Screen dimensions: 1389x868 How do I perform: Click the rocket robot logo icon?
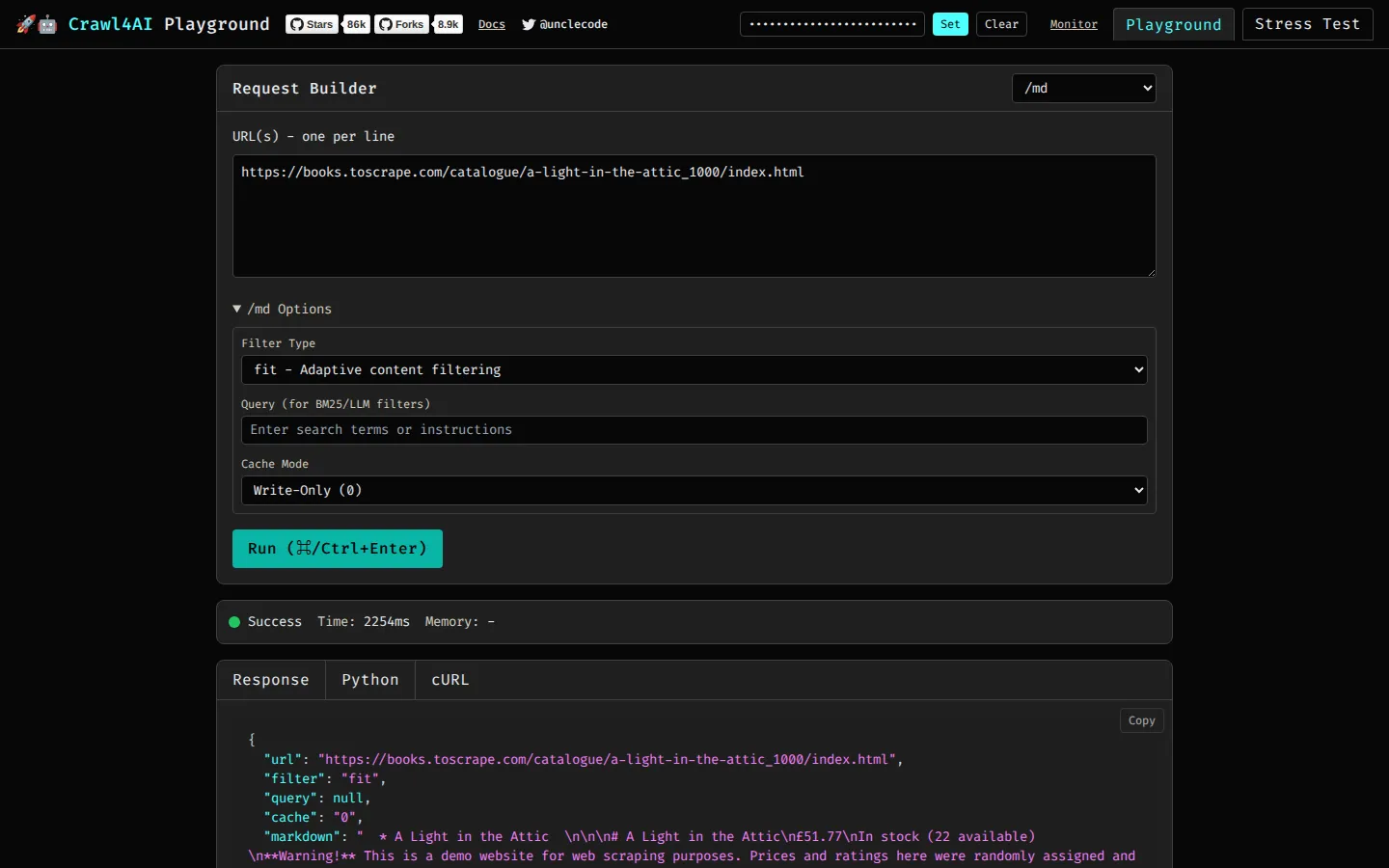pyautogui.click(x=37, y=24)
